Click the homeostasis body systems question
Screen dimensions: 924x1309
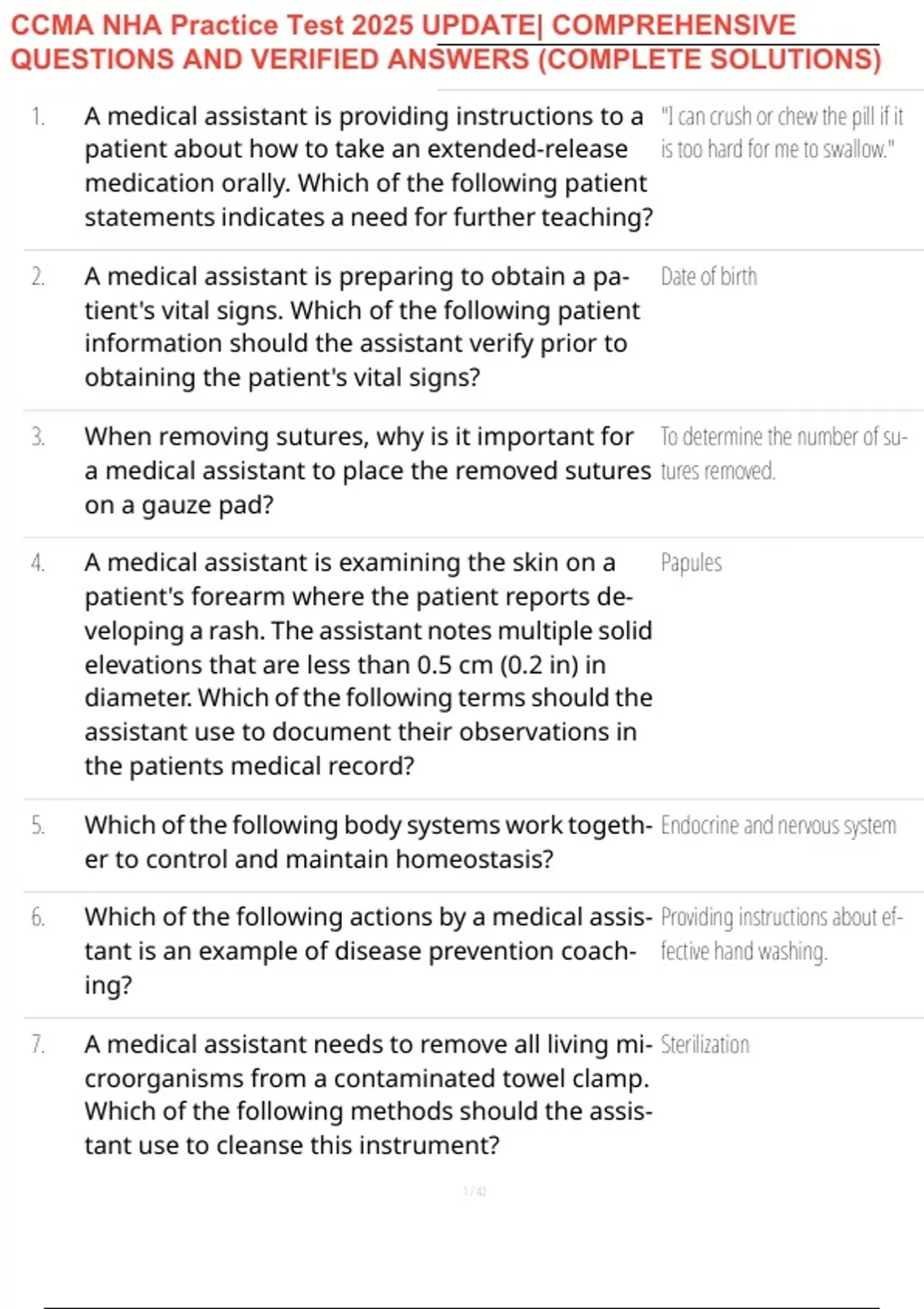tap(368, 842)
